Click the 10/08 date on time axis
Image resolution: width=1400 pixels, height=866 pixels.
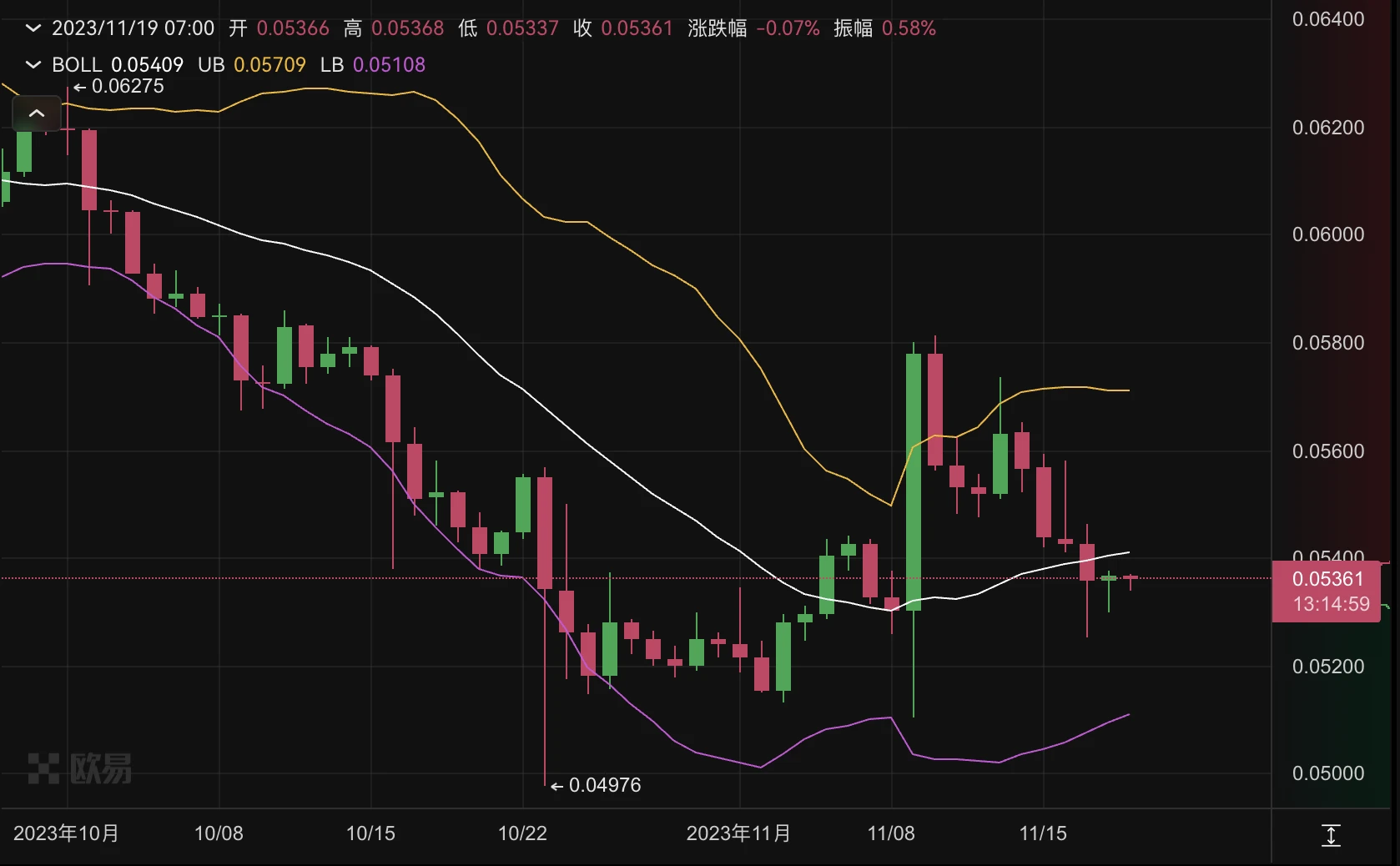pos(219,833)
